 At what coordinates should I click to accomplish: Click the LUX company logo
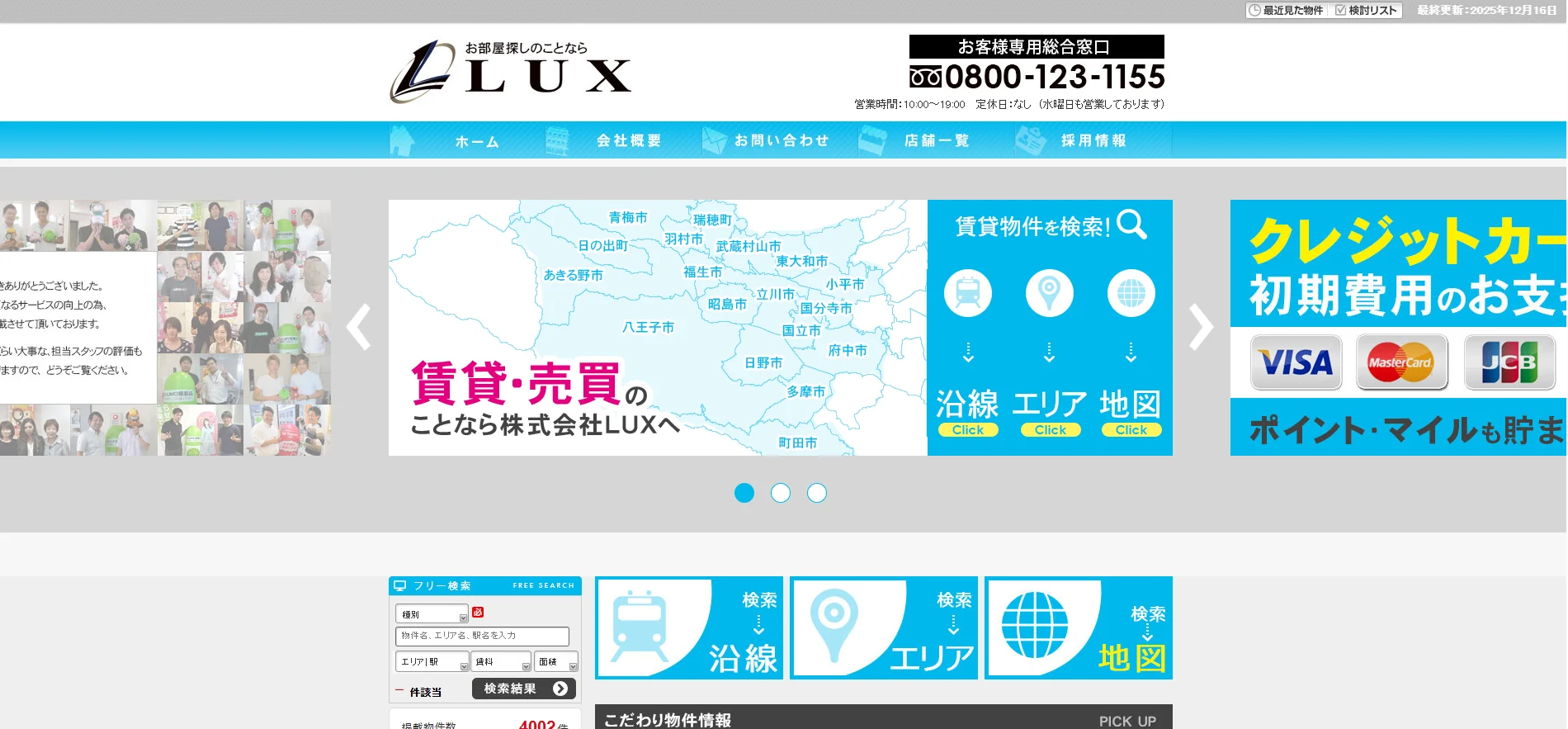pyautogui.click(x=510, y=71)
